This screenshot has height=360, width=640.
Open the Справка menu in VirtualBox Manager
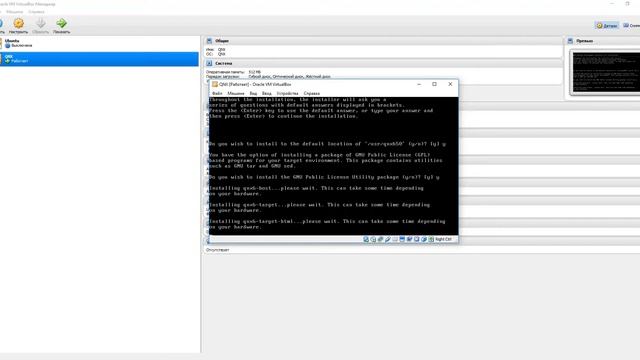[36, 12]
